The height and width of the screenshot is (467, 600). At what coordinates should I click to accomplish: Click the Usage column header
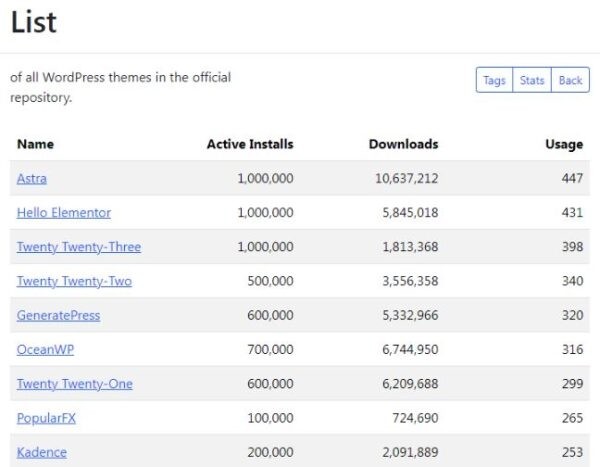click(x=564, y=144)
